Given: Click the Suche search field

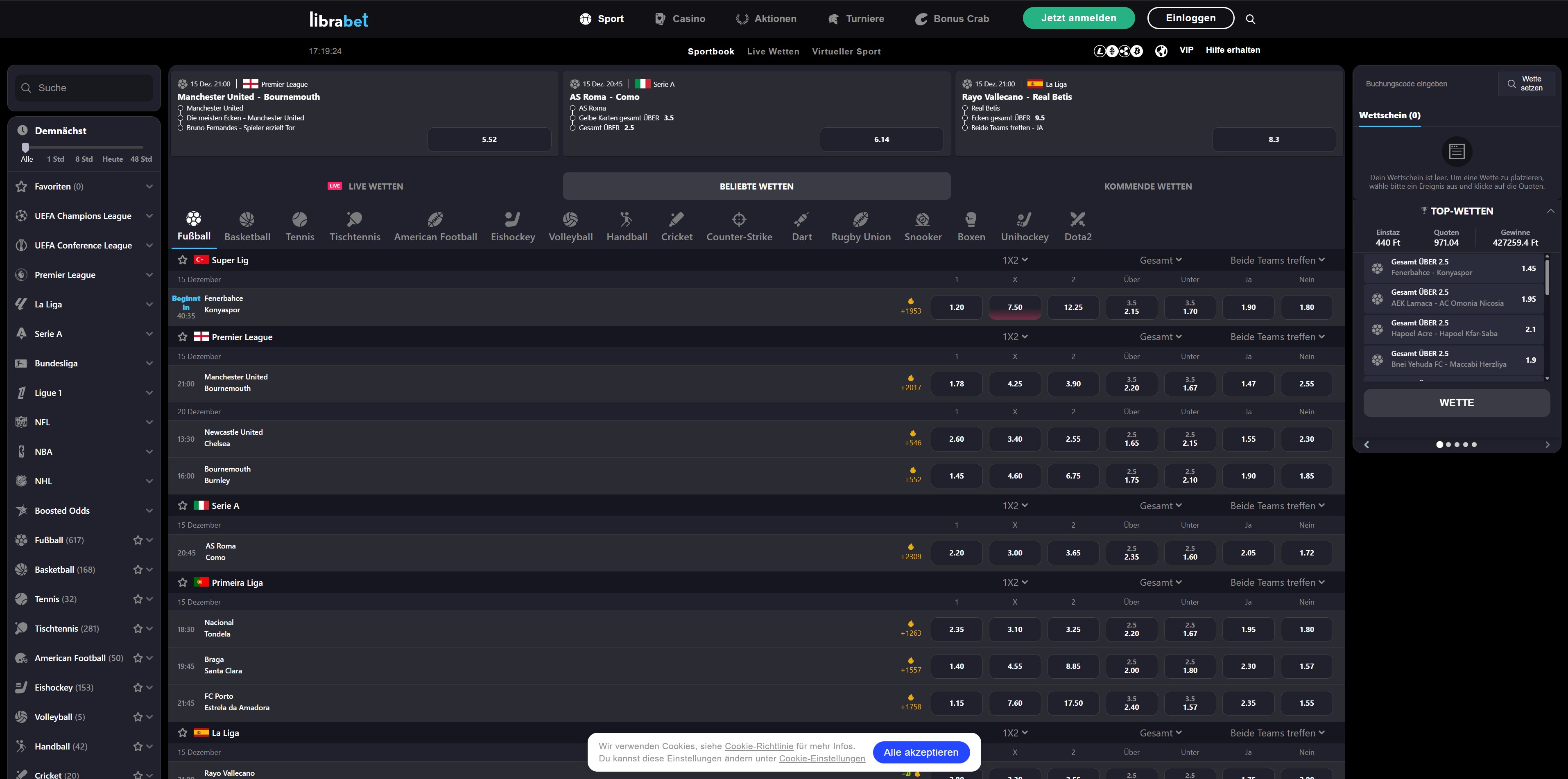Looking at the screenshot, I should click(84, 88).
